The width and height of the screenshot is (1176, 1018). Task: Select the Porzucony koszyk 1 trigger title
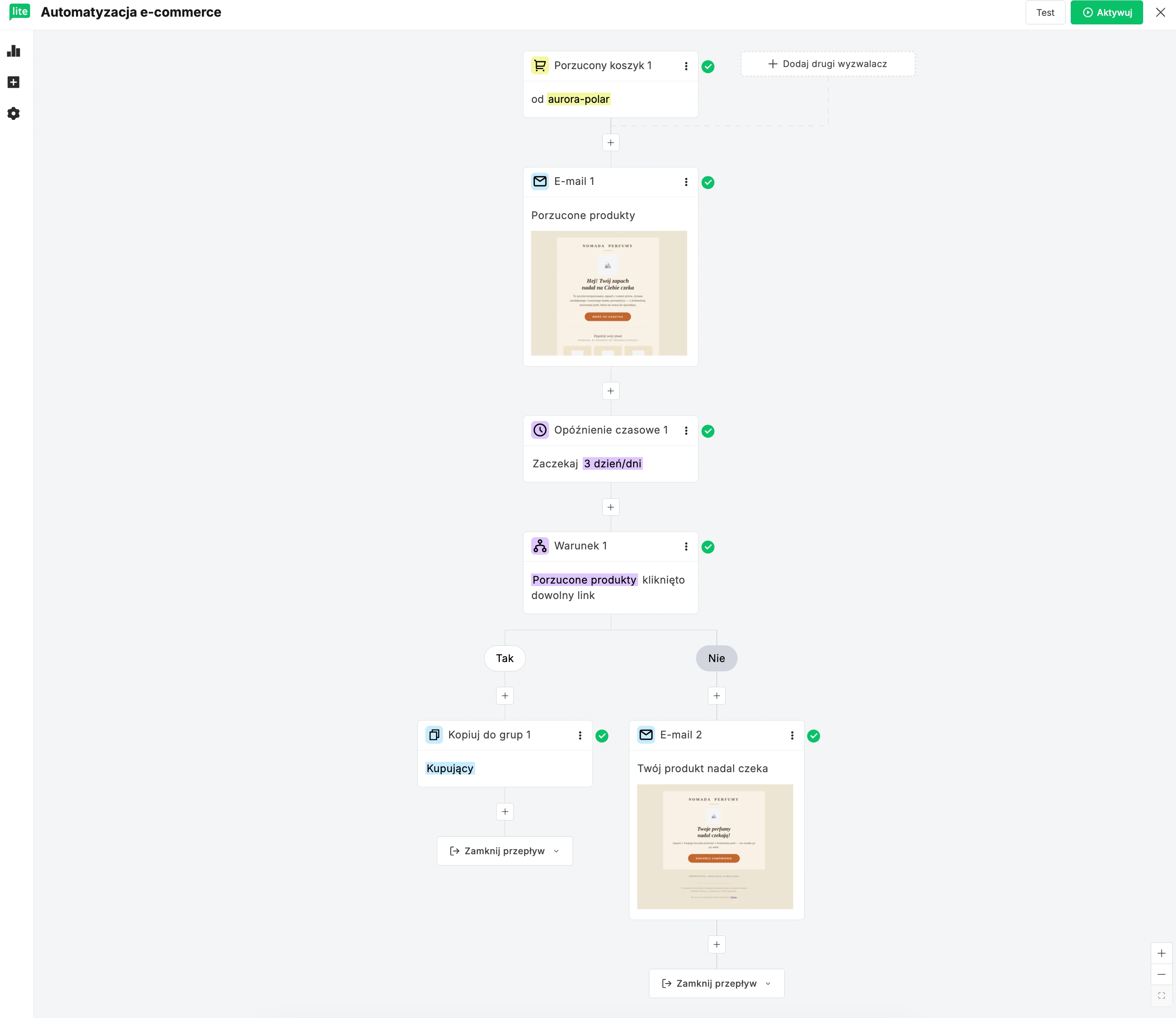pos(603,65)
